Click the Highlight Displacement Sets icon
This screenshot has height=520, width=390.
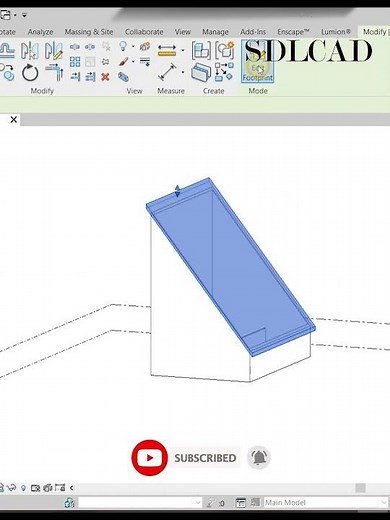[x=48, y=488]
